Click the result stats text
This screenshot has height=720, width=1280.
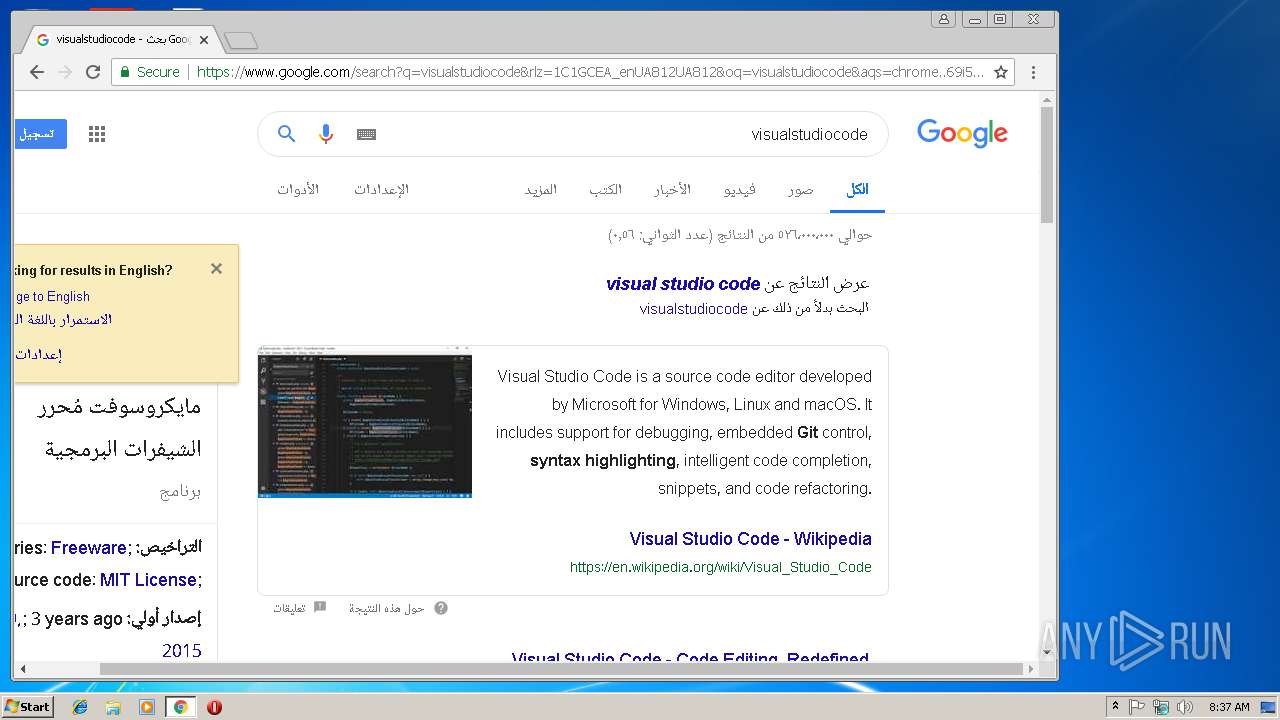tap(740, 235)
